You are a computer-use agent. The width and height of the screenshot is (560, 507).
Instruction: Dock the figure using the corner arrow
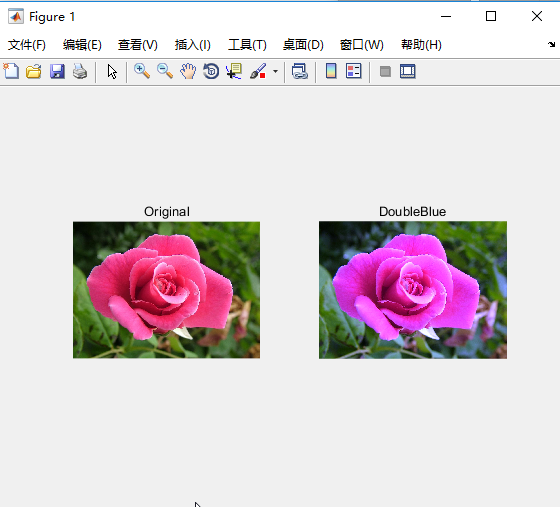click(551, 44)
